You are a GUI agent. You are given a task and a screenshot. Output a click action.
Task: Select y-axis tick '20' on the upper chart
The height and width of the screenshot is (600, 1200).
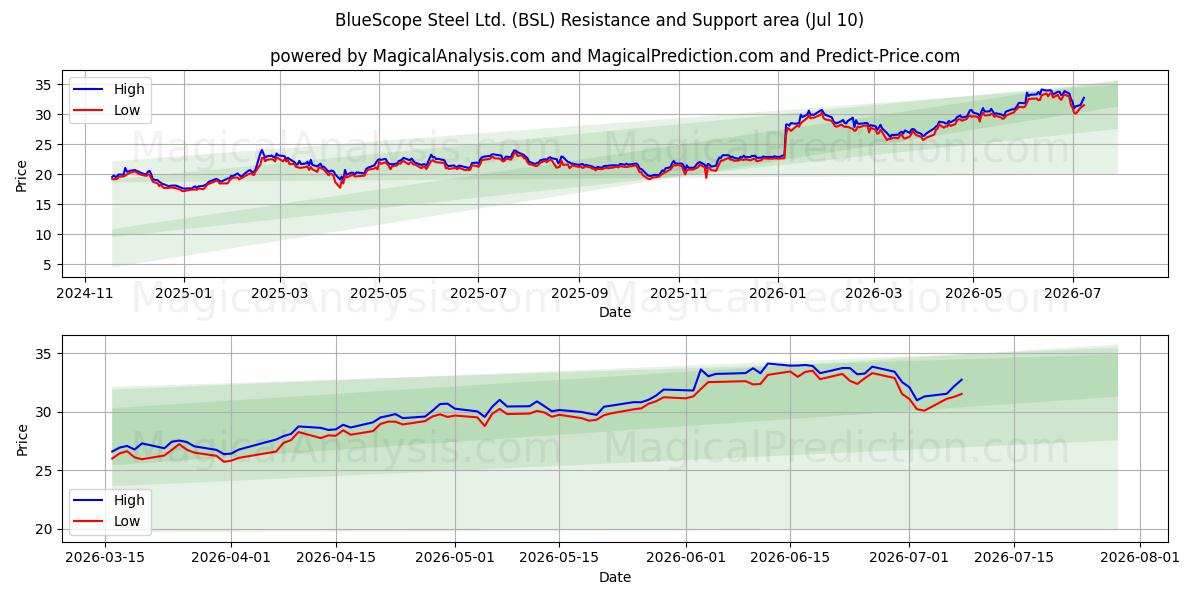coord(46,175)
